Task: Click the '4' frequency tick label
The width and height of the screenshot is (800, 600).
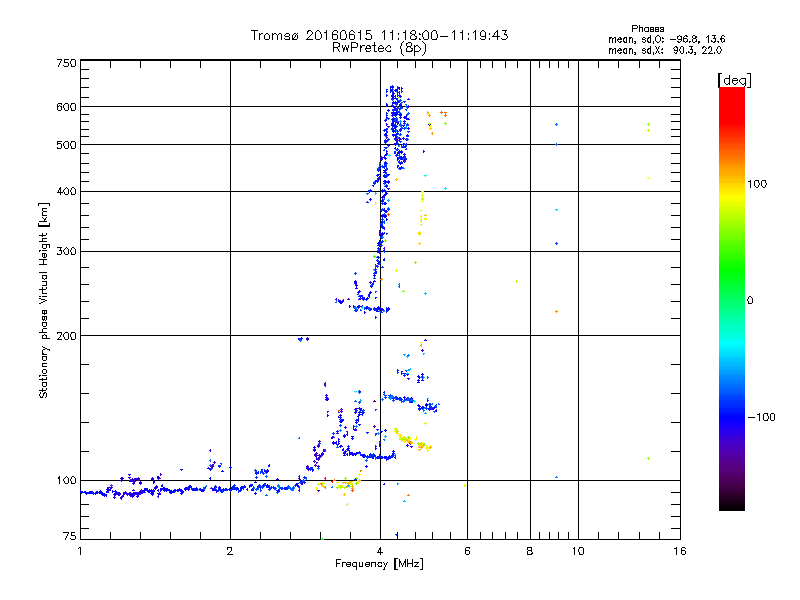Action: [380, 551]
